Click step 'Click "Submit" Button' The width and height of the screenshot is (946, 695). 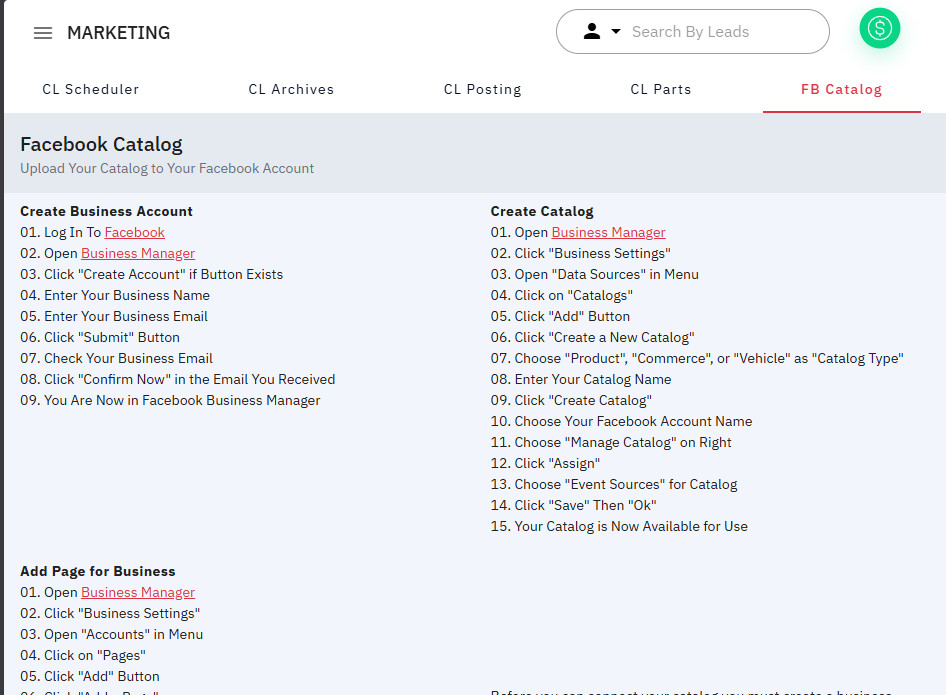(x=100, y=337)
